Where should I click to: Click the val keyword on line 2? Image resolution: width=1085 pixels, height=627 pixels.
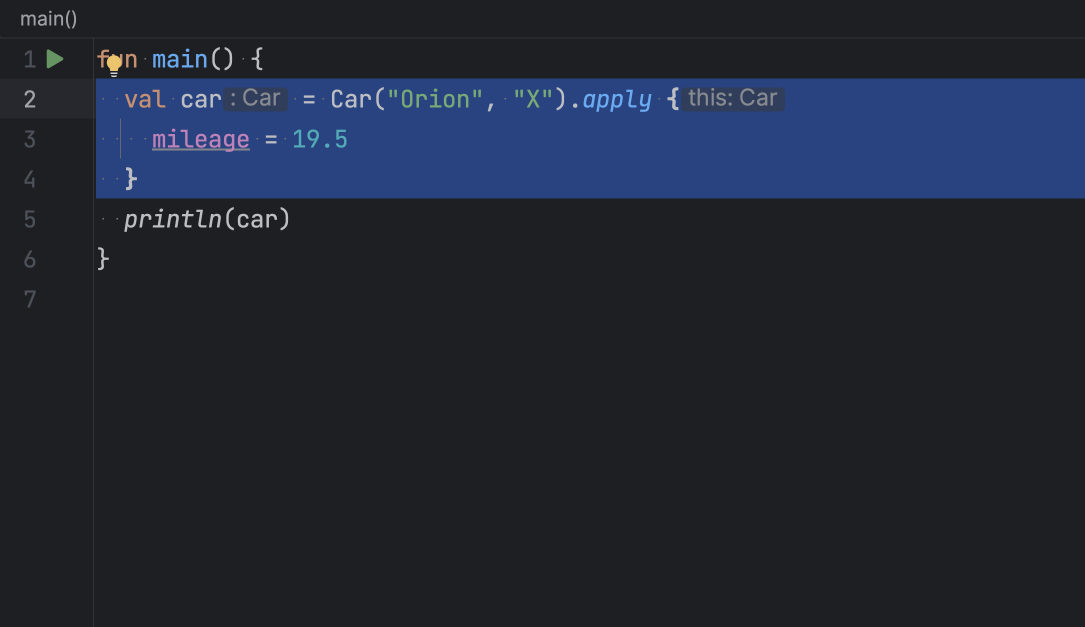click(145, 99)
